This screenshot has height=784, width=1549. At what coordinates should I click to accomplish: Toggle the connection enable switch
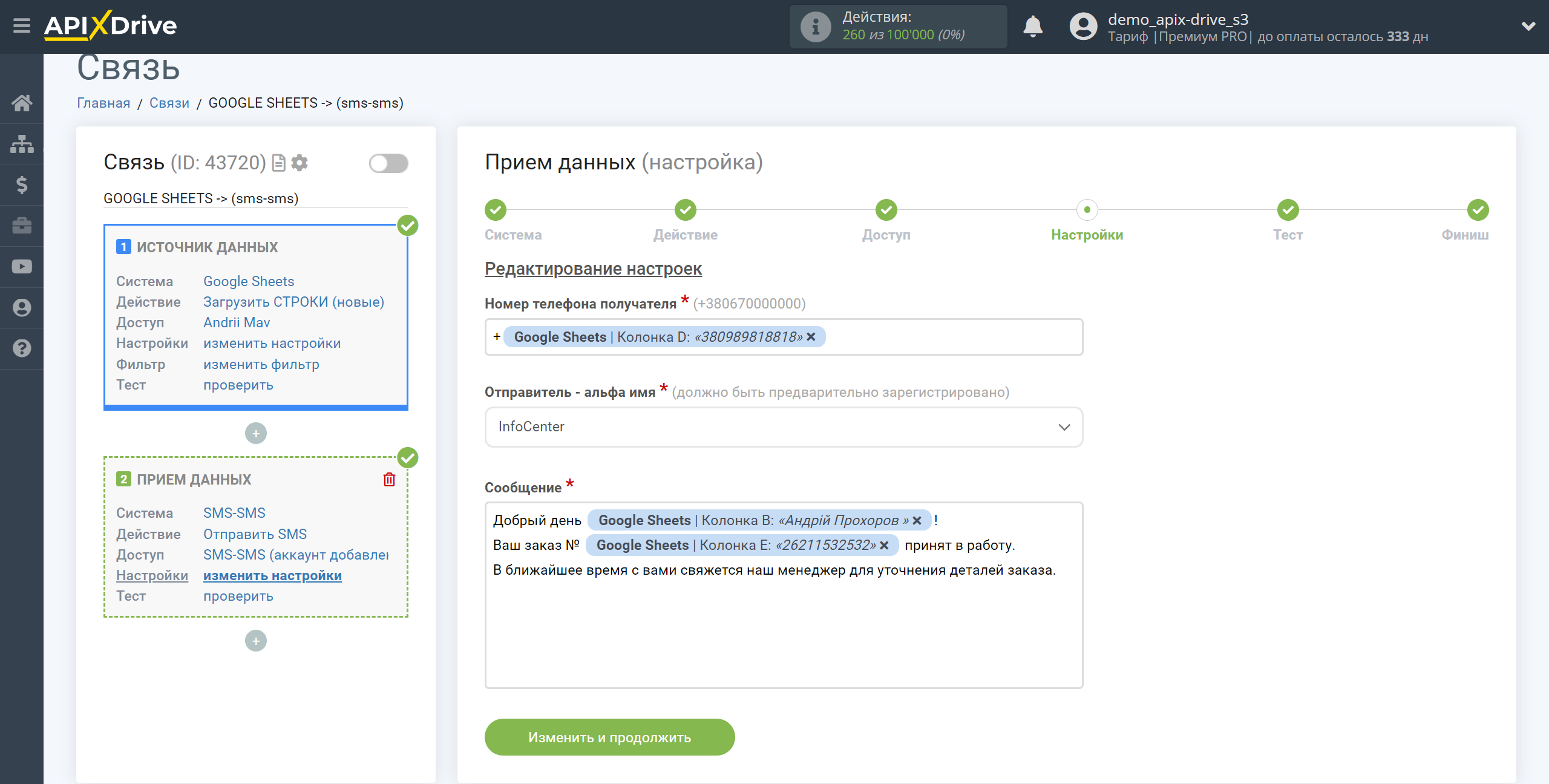[388, 163]
